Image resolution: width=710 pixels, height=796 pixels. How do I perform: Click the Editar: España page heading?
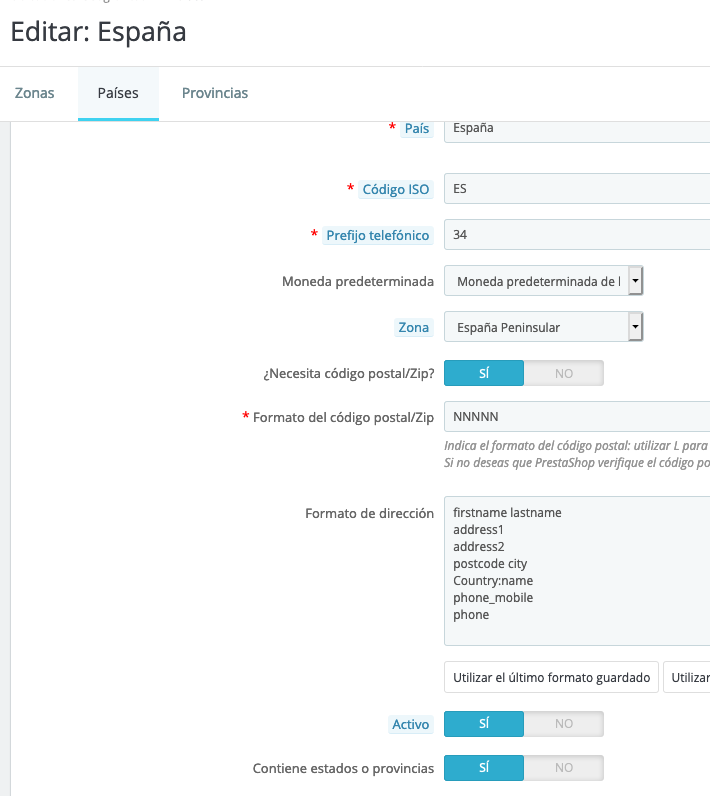point(98,31)
